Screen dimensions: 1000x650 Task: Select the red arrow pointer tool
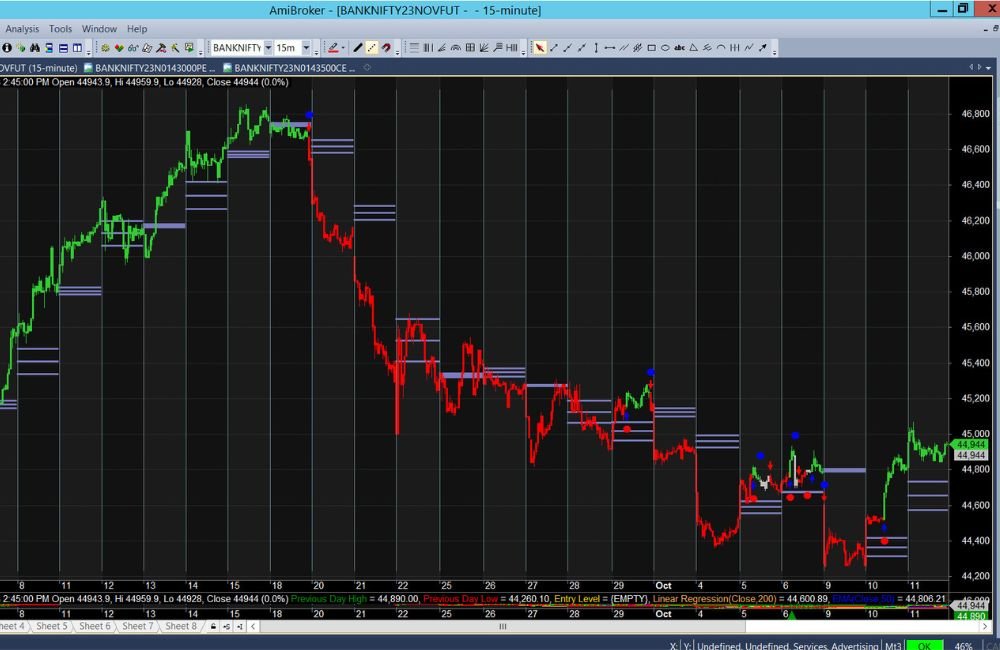coord(540,48)
